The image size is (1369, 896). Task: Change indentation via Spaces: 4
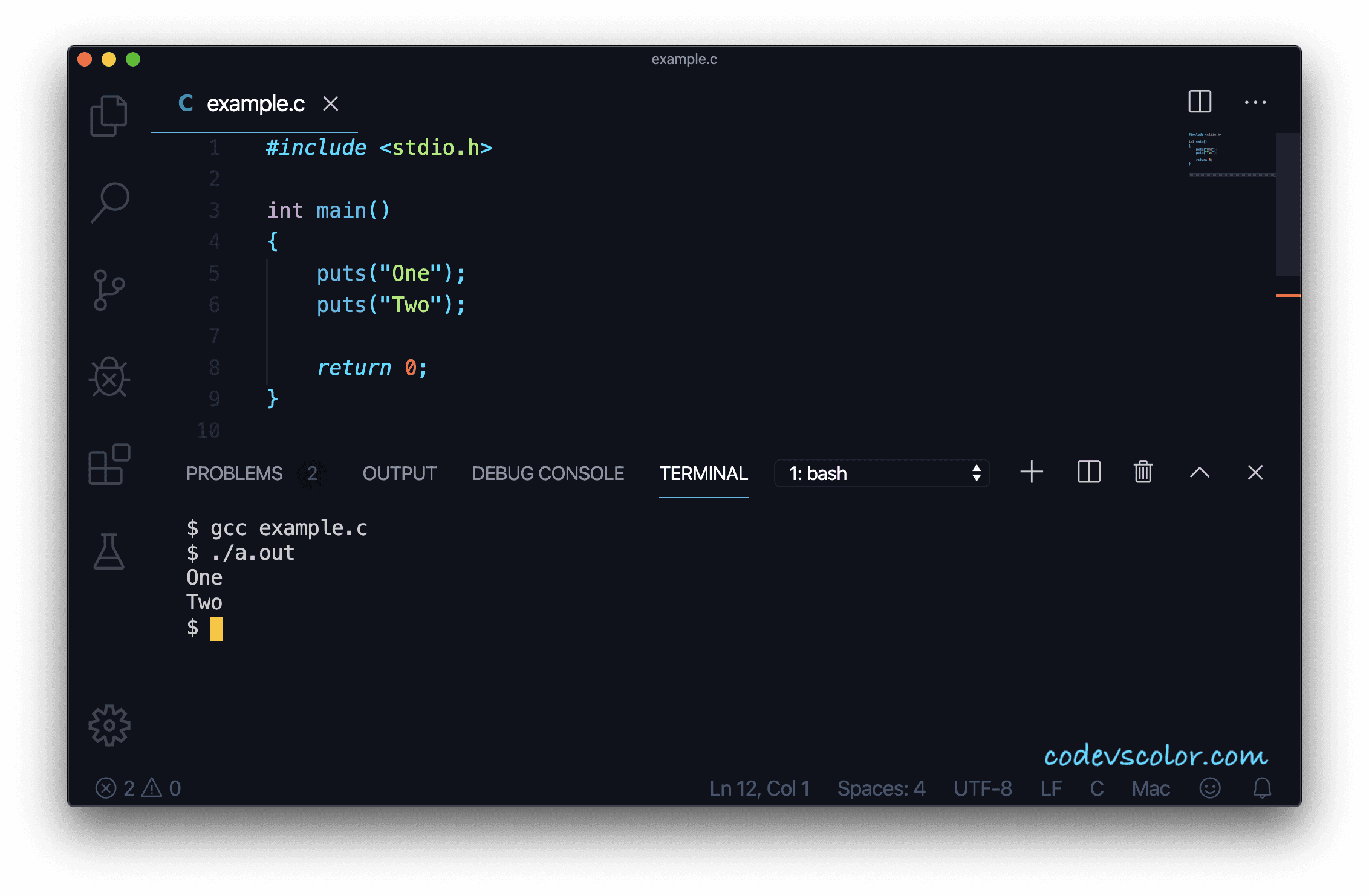[x=881, y=788]
